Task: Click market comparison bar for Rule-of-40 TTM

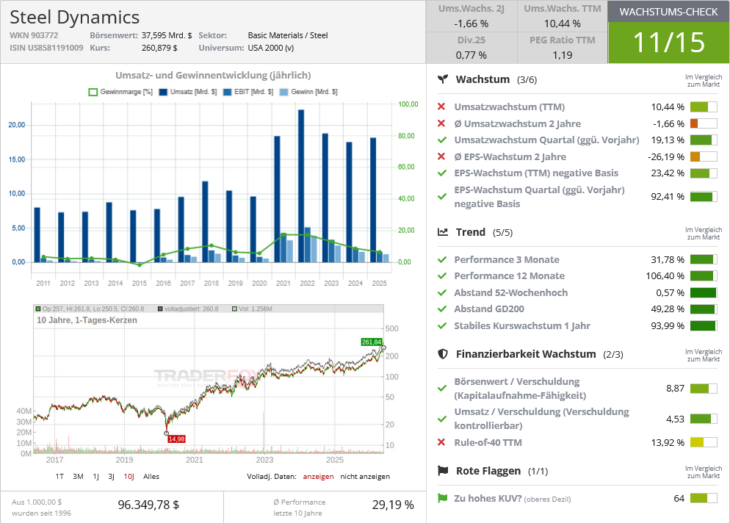Action: pos(703,442)
